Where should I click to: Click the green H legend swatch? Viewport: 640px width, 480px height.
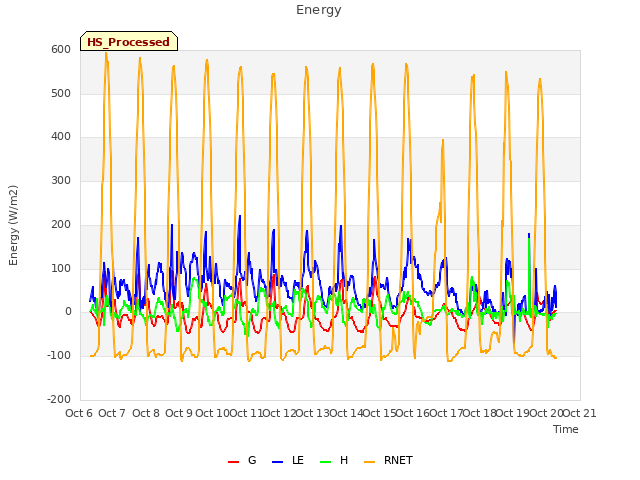coord(325,462)
